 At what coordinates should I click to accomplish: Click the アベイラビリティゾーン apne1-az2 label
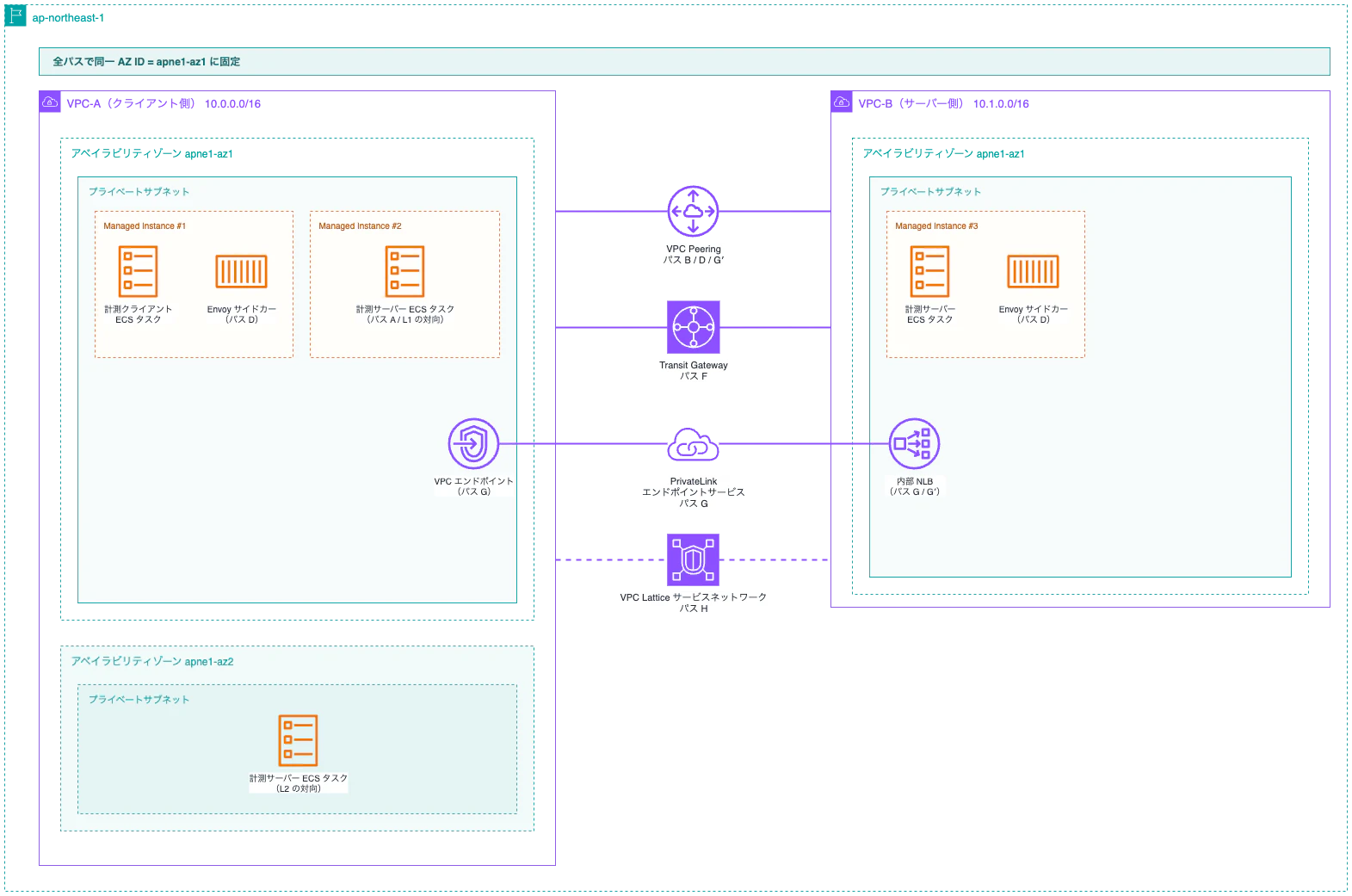151,661
